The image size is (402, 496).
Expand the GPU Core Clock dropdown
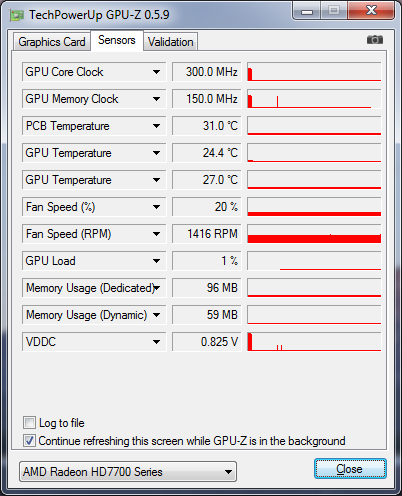point(156,72)
